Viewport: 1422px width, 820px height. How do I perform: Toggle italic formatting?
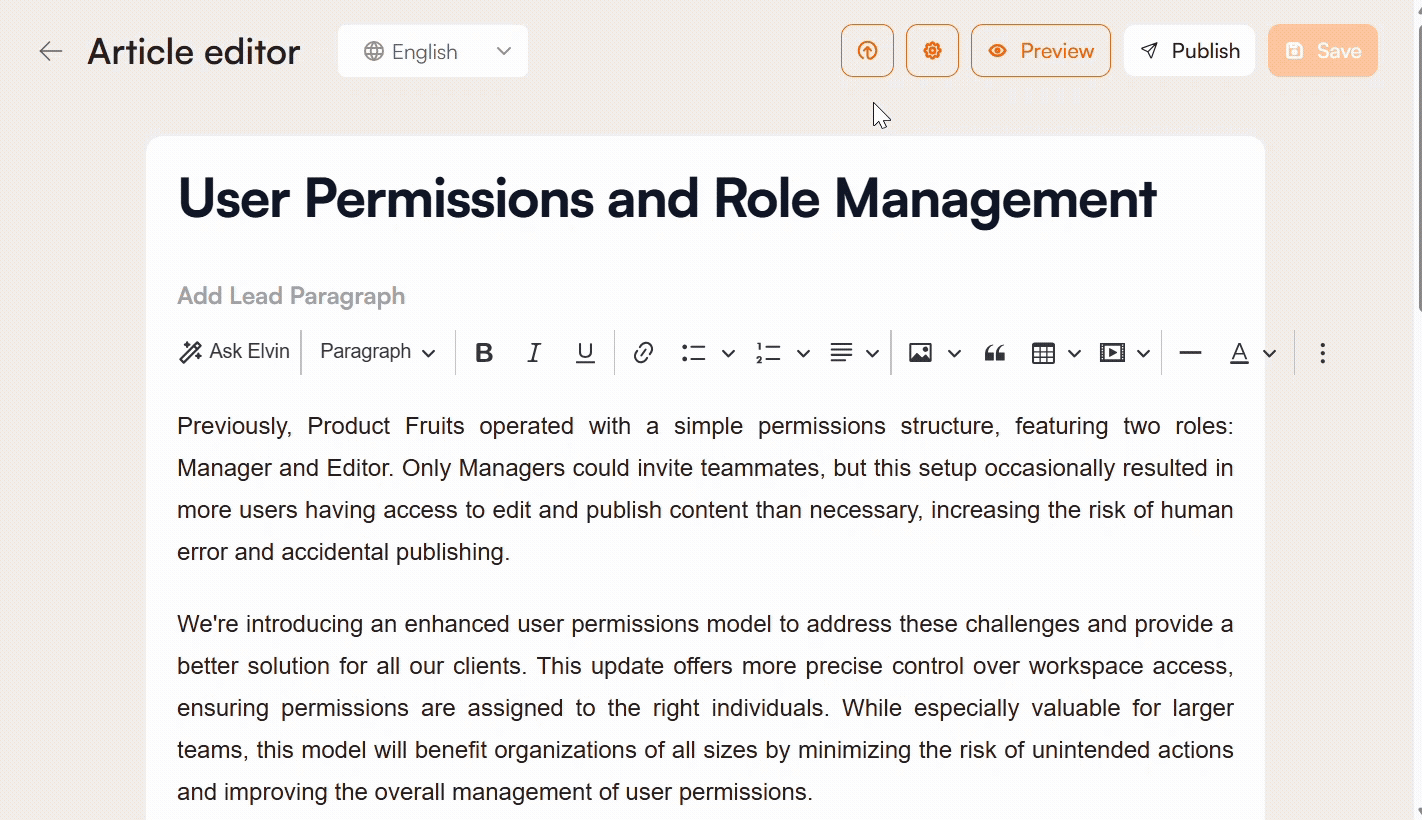(x=534, y=353)
